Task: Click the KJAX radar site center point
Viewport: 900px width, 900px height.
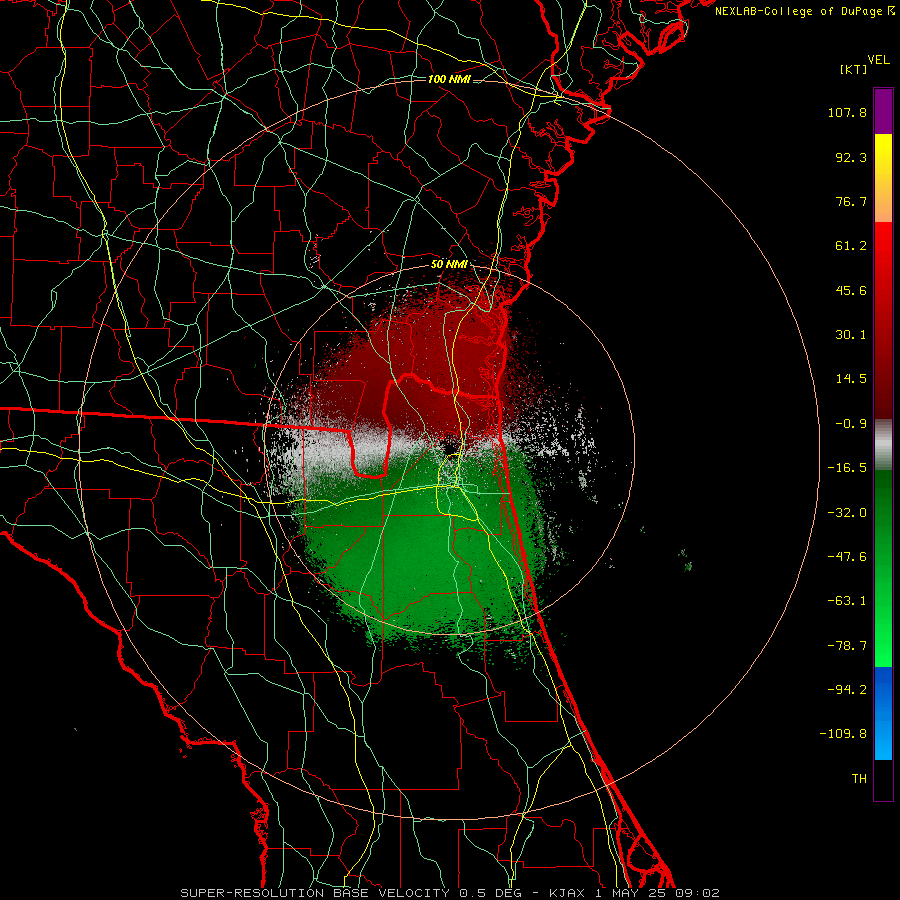Action: [451, 446]
